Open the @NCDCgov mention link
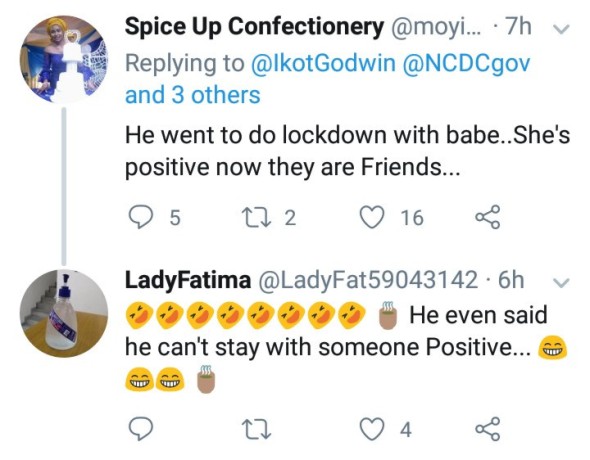The height and width of the screenshot is (460, 590). 466,63
